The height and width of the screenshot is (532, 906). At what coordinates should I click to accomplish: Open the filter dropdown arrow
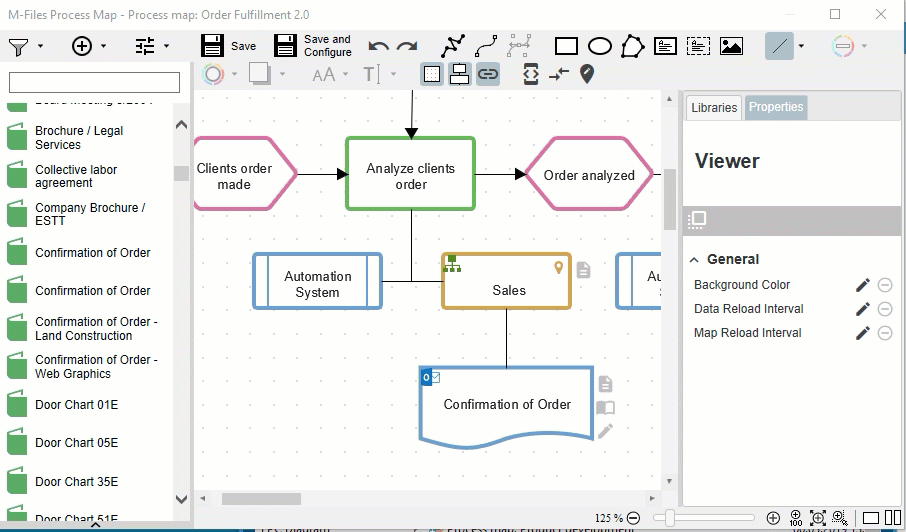pos(40,46)
